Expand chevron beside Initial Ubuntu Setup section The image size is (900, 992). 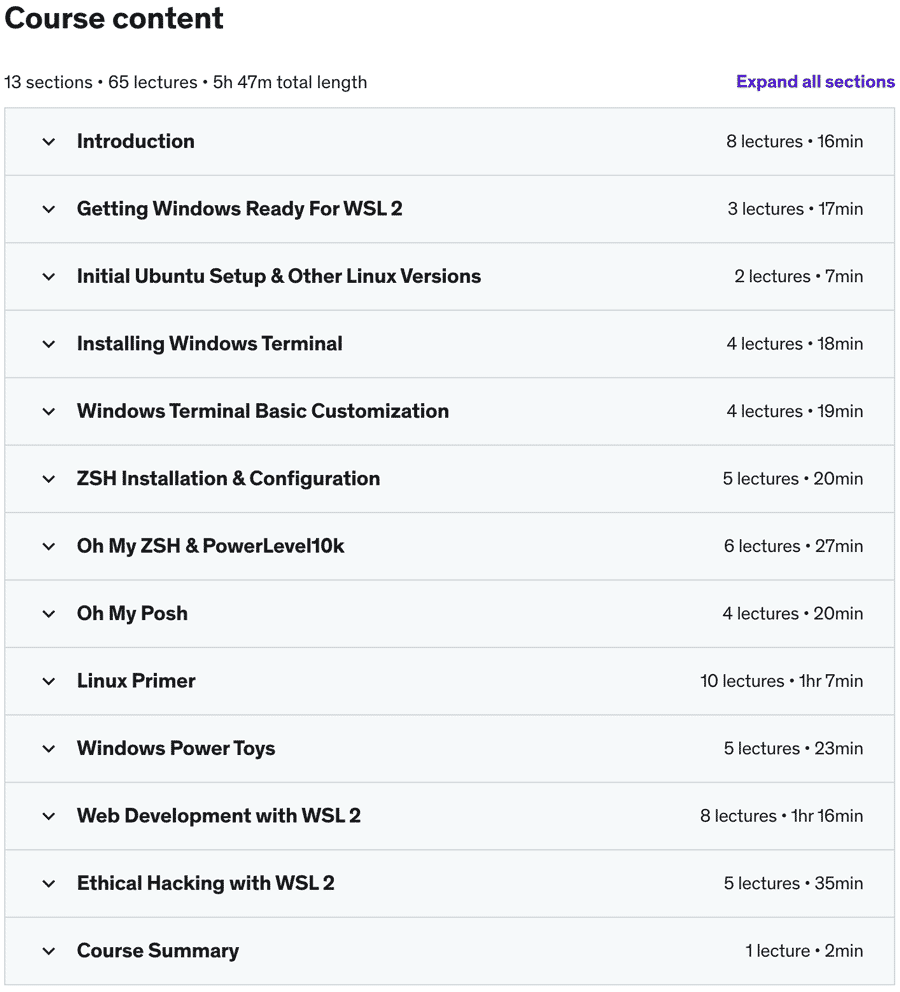(x=49, y=276)
